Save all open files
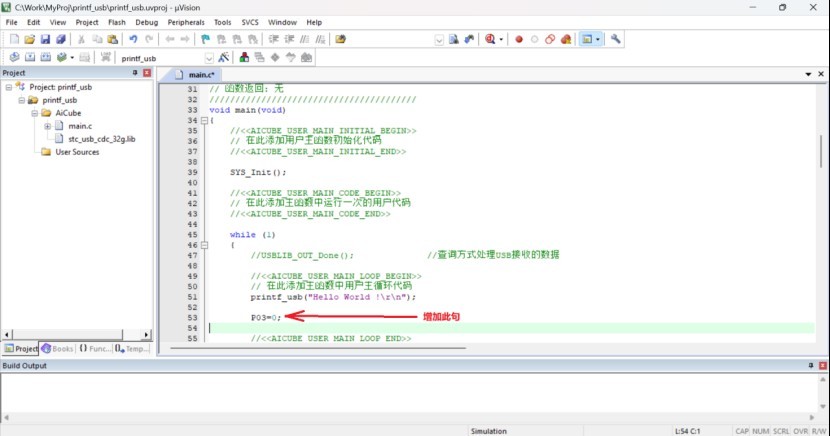 [x=61, y=39]
